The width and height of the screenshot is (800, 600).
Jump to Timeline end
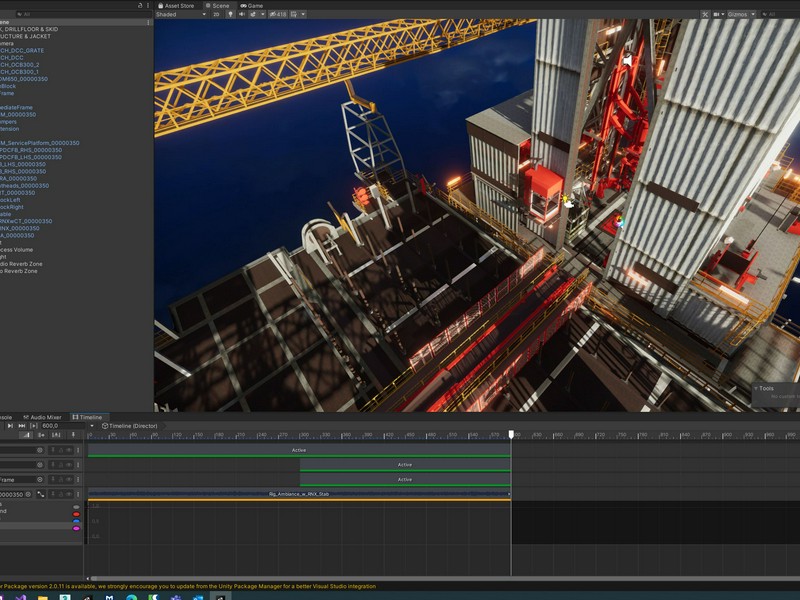pos(21,426)
